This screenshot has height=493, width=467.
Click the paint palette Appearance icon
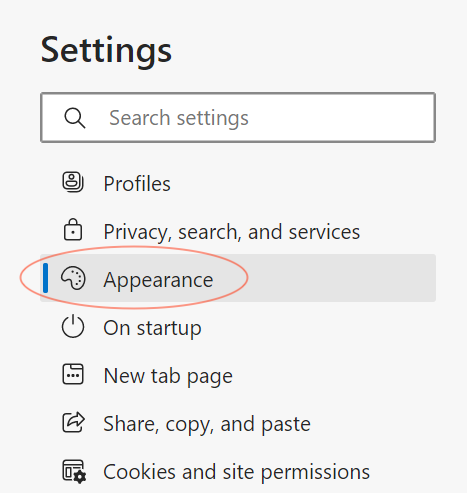tap(73, 278)
